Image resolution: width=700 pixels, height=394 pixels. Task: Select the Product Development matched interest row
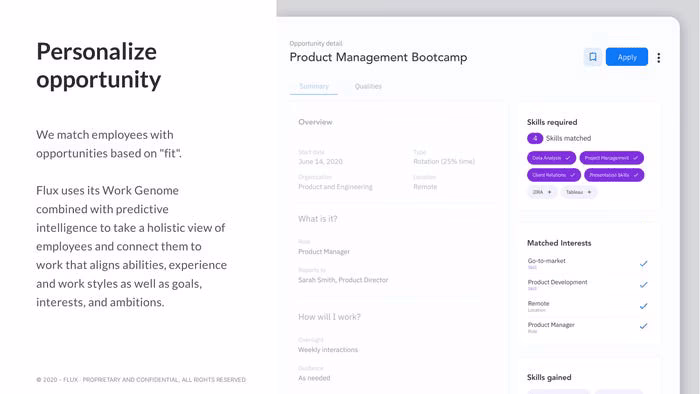pyautogui.click(x=588, y=285)
